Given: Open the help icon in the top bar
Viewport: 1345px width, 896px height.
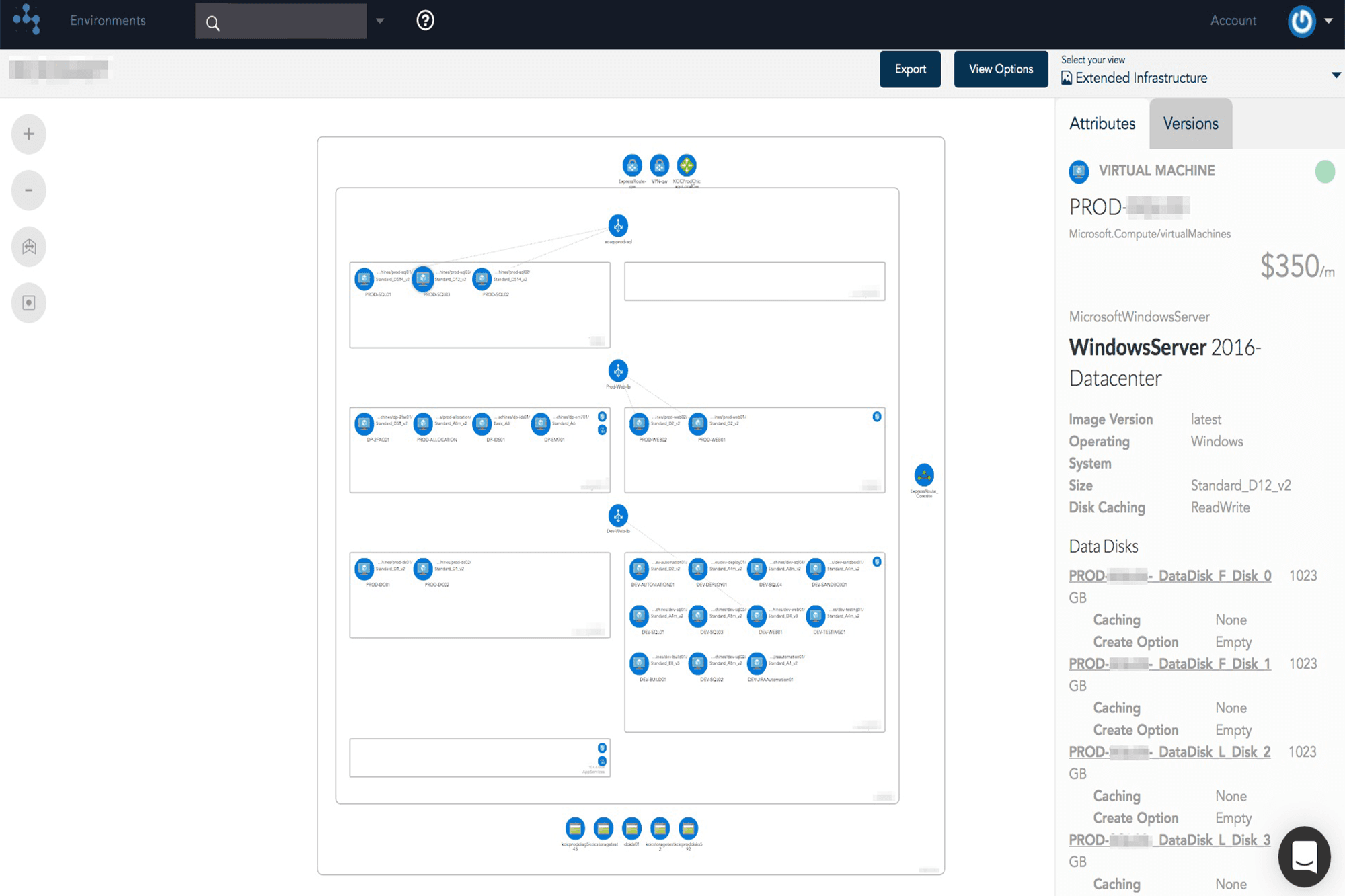Looking at the screenshot, I should tap(424, 22).
